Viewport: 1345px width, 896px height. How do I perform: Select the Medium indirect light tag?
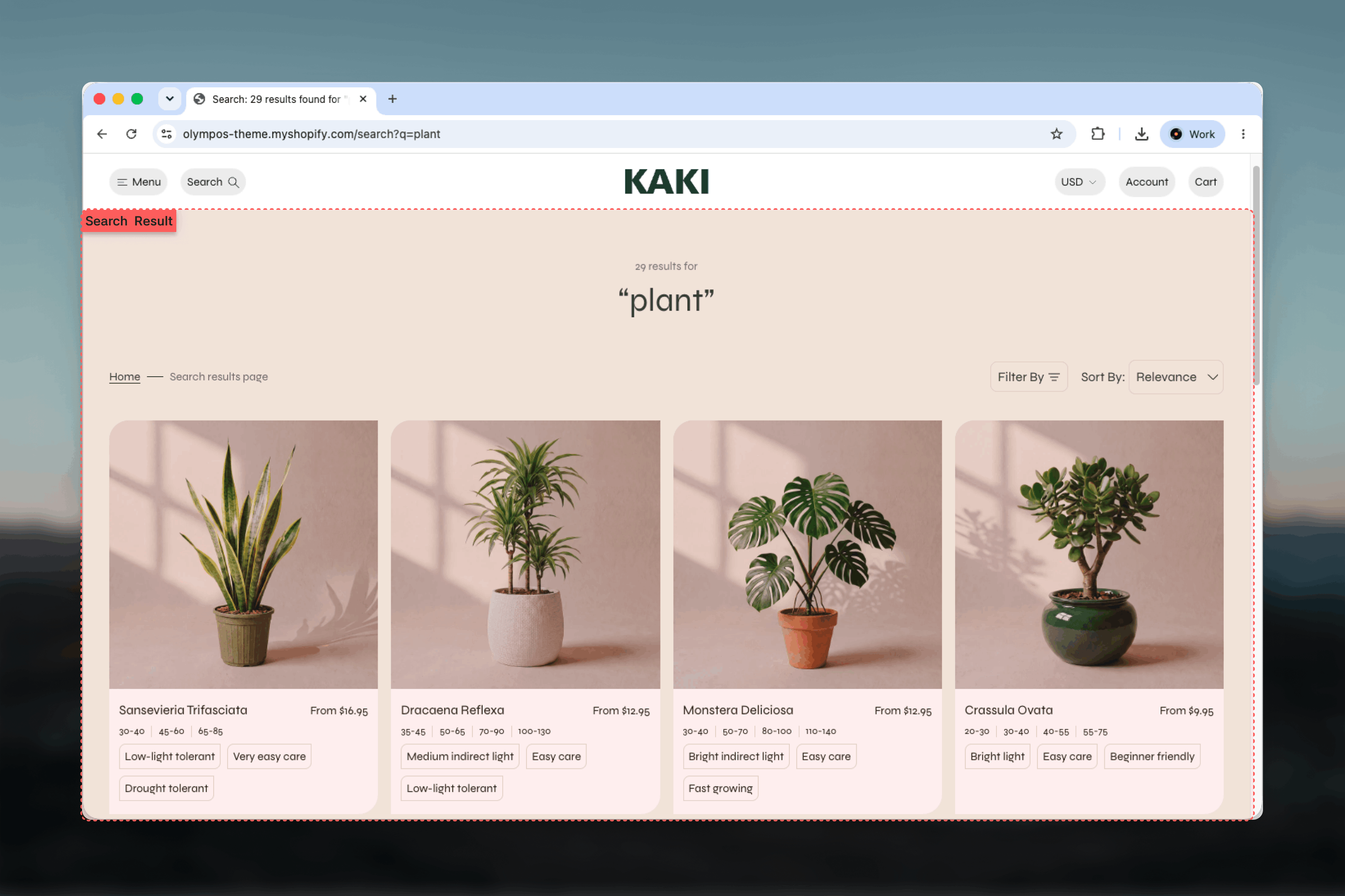point(460,756)
